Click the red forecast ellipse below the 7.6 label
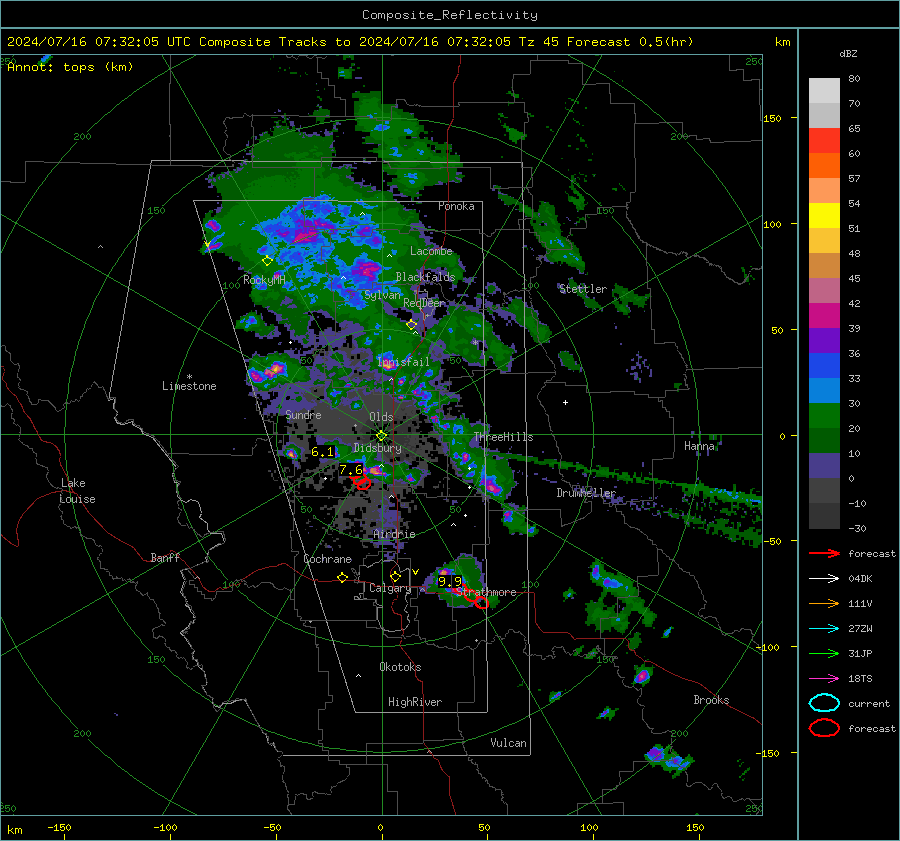Image resolution: width=900 pixels, height=841 pixels. pos(362,483)
